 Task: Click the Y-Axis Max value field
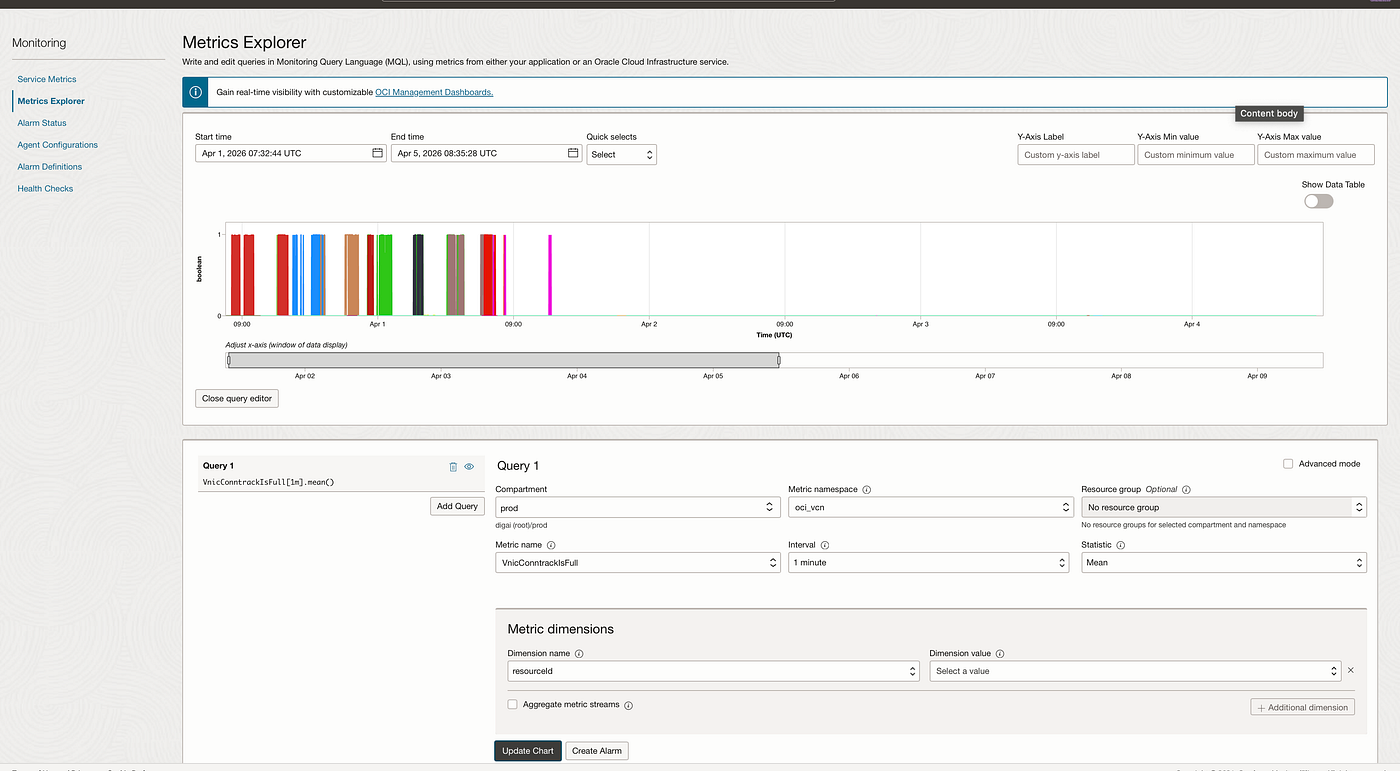point(1316,155)
